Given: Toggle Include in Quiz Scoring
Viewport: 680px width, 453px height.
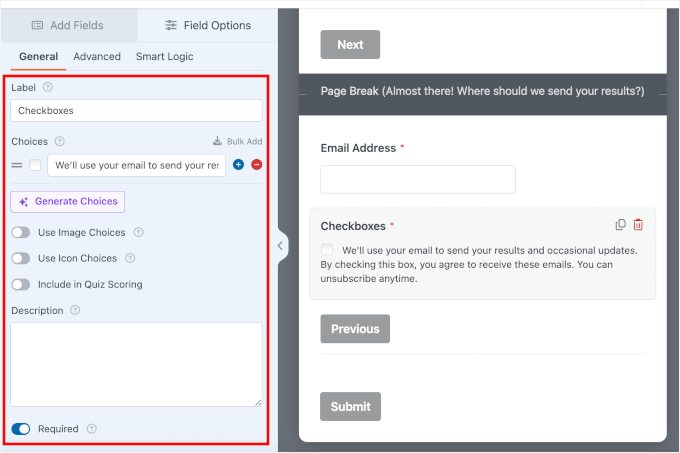Looking at the screenshot, I should click(20, 284).
